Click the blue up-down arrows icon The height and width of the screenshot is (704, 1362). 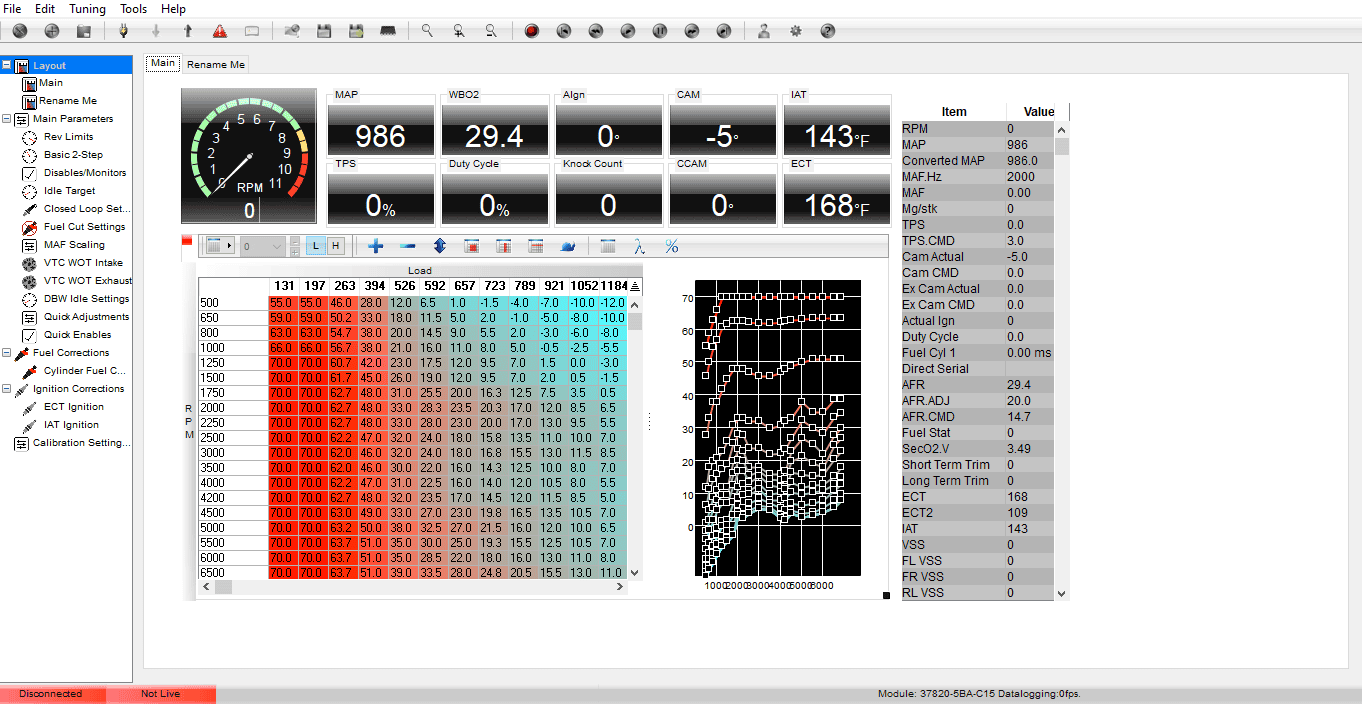pos(440,245)
